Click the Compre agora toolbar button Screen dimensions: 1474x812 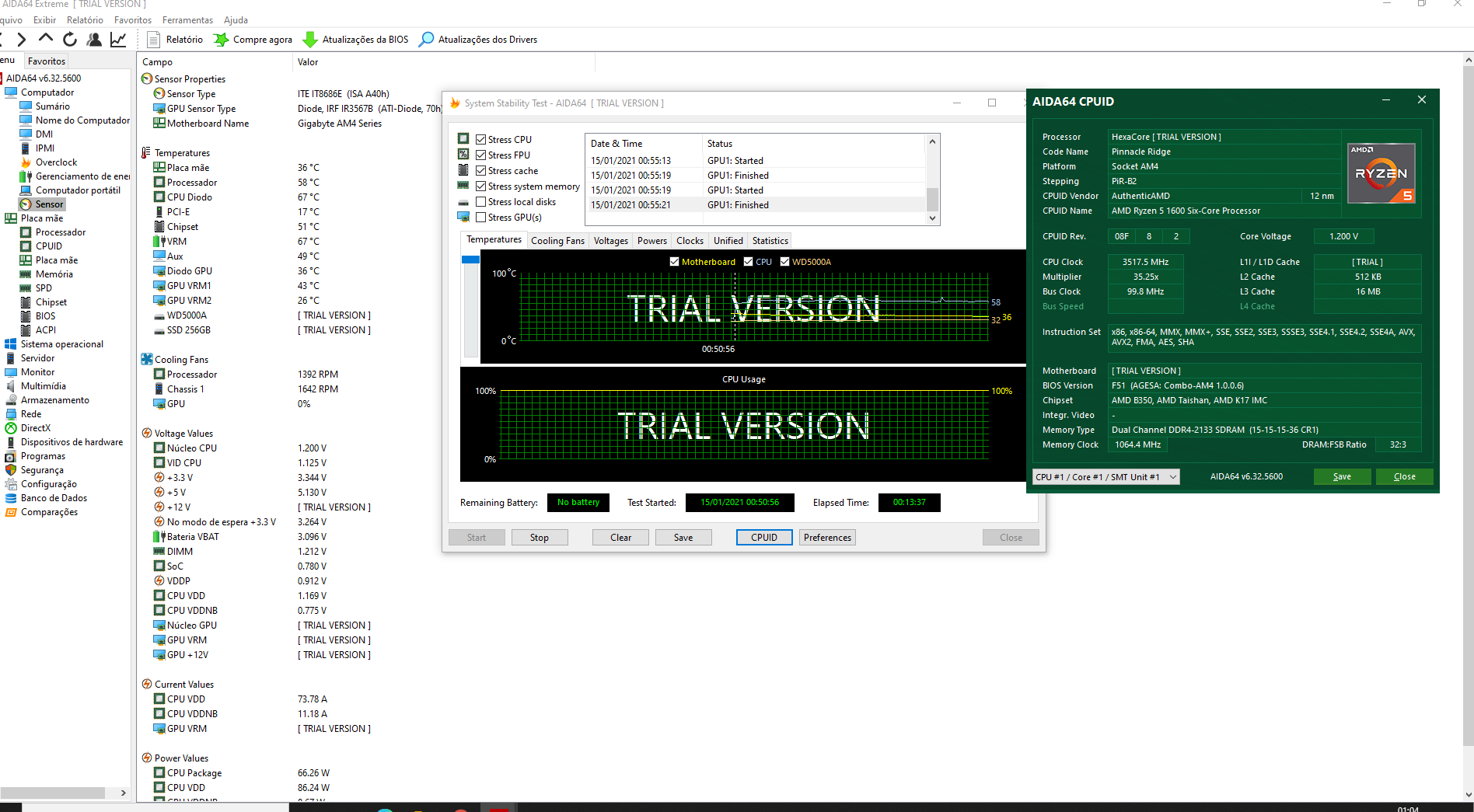pyautogui.click(x=253, y=40)
